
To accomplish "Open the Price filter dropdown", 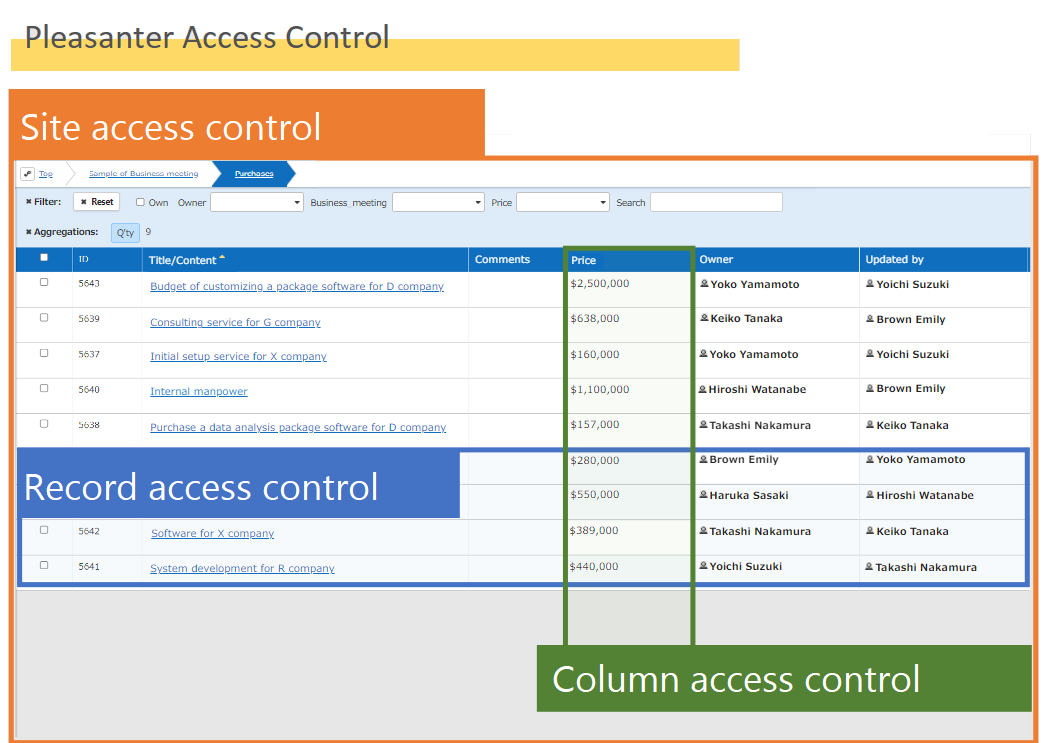I will [x=563, y=202].
